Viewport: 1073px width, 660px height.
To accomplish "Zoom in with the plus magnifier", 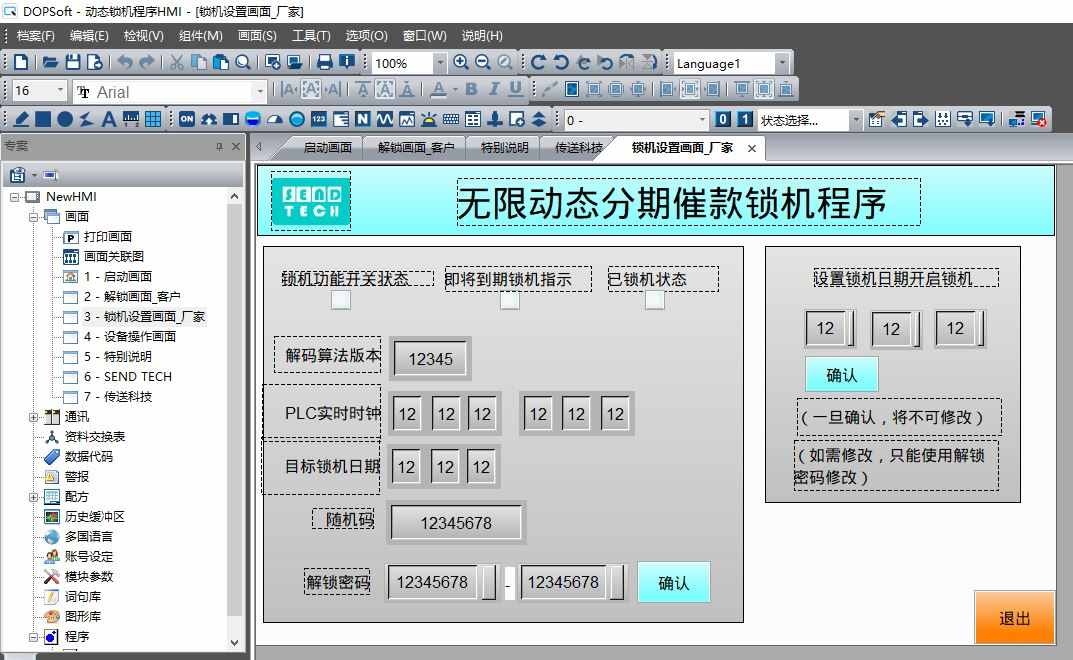I will [x=461, y=62].
